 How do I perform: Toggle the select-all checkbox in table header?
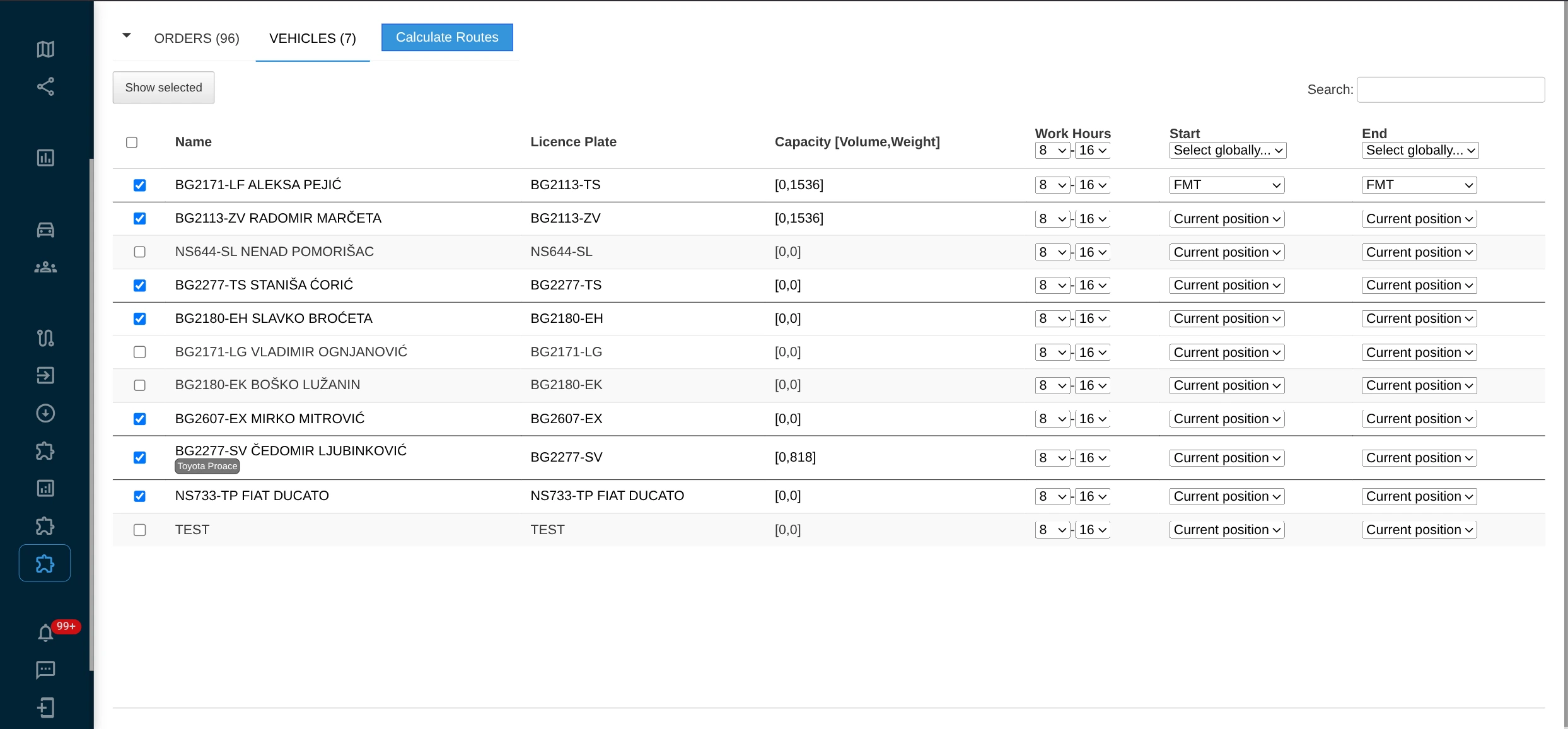132,143
